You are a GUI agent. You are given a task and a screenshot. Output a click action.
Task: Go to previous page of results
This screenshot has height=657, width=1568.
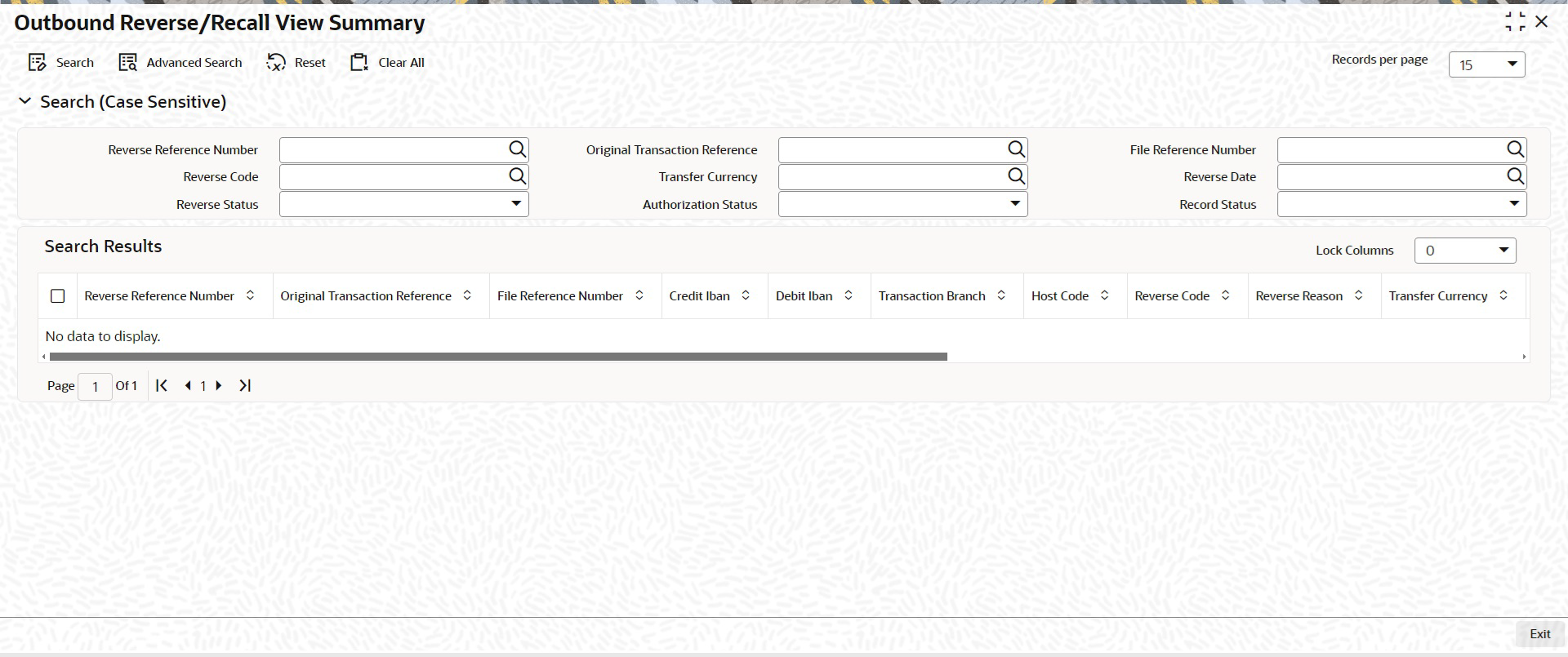click(x=188, y=385)
